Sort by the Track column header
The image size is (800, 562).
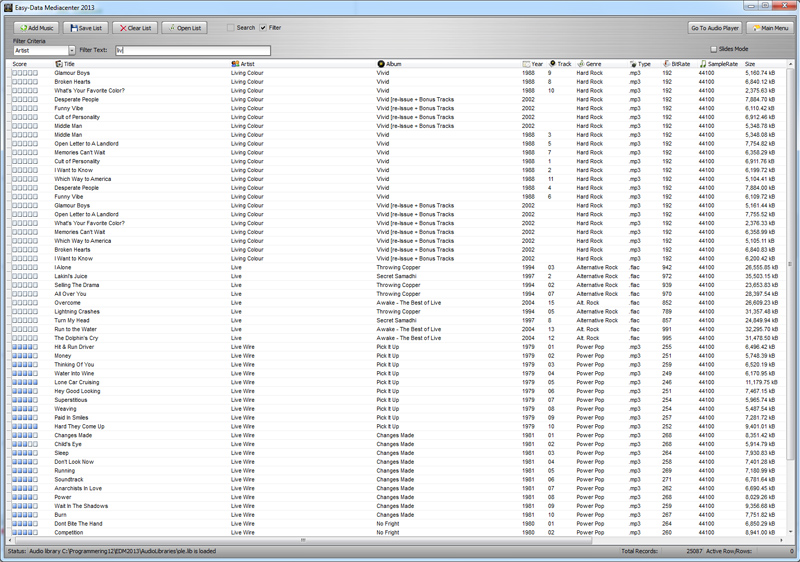coord(564,64)
